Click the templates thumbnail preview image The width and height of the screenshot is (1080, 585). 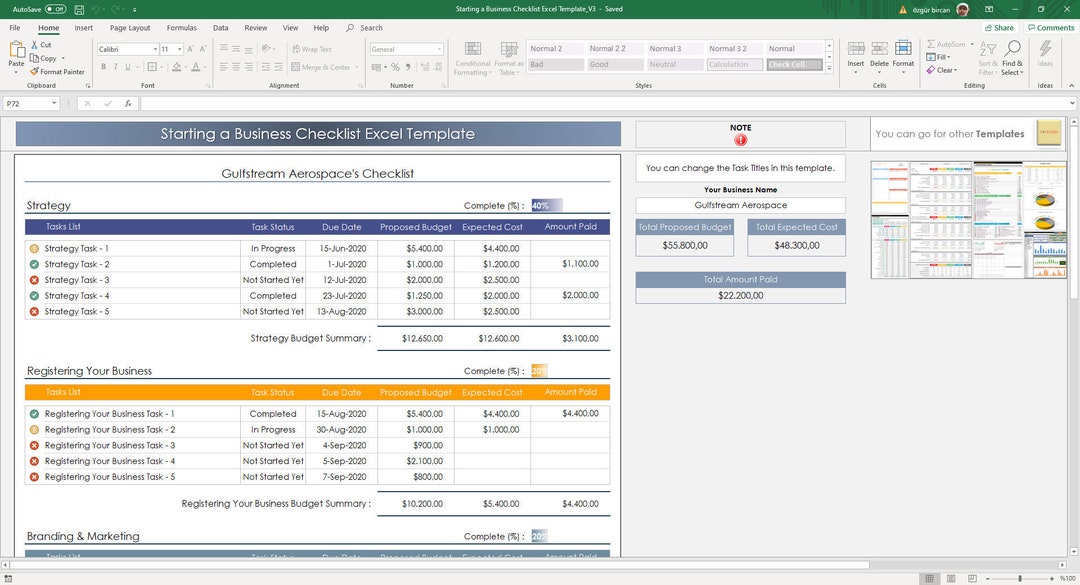[968, 220]
